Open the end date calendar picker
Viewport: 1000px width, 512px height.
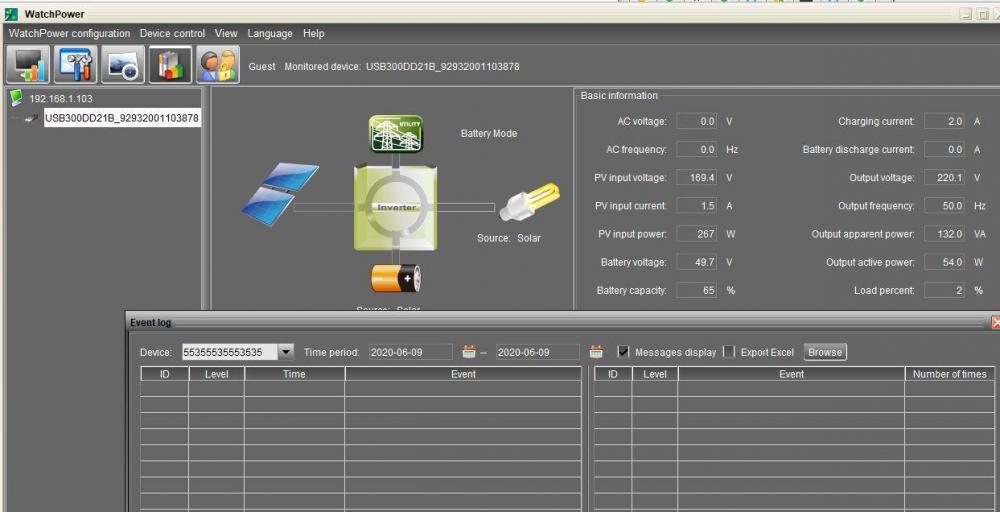[596, 351]
